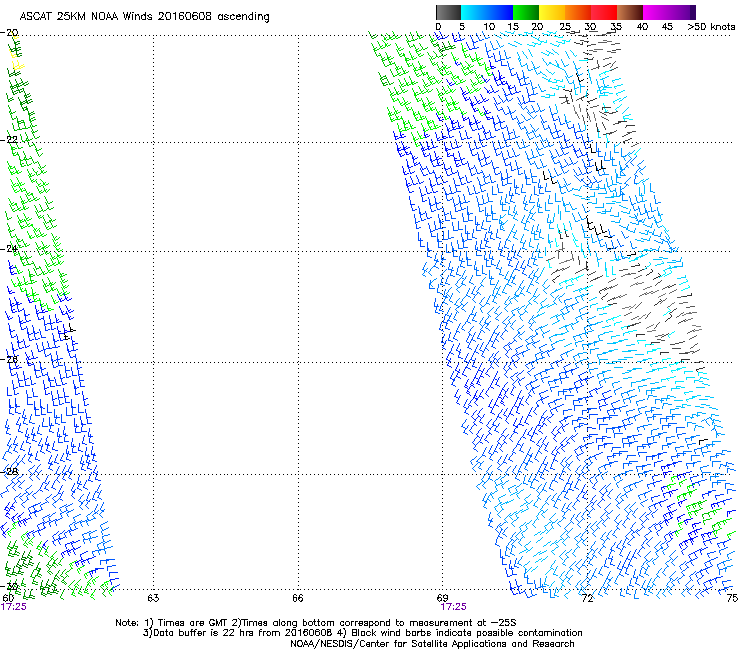Click the '5' label on the wind speed scale
This screenshot has width=740, height=650.
[x=462, y=27]
